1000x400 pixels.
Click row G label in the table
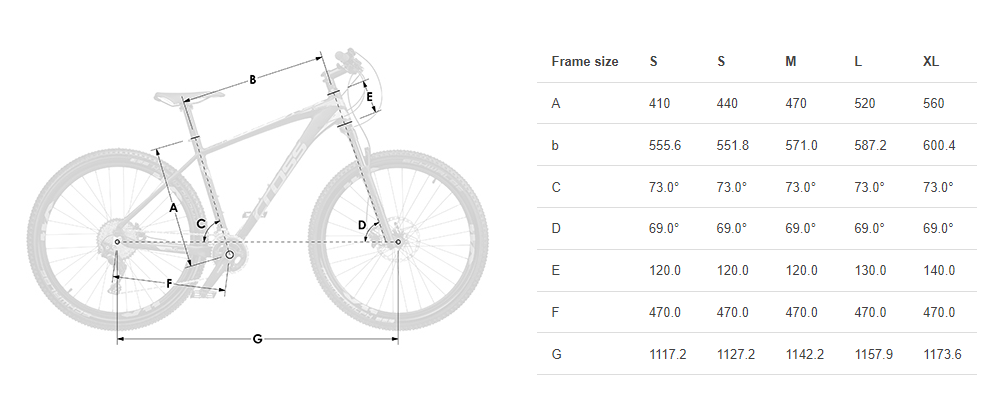coord(556,354)
